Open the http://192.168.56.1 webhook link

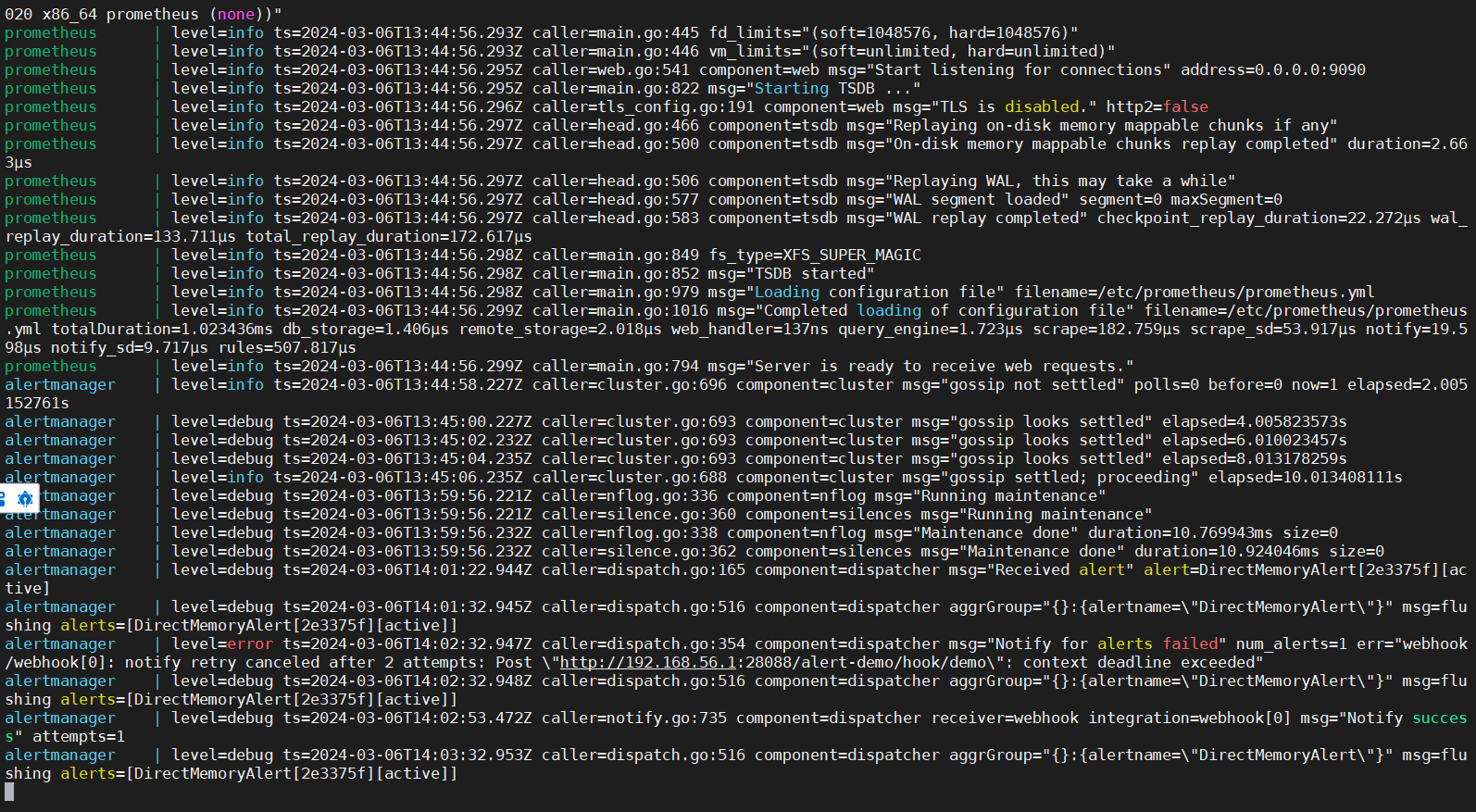(648, 662)
